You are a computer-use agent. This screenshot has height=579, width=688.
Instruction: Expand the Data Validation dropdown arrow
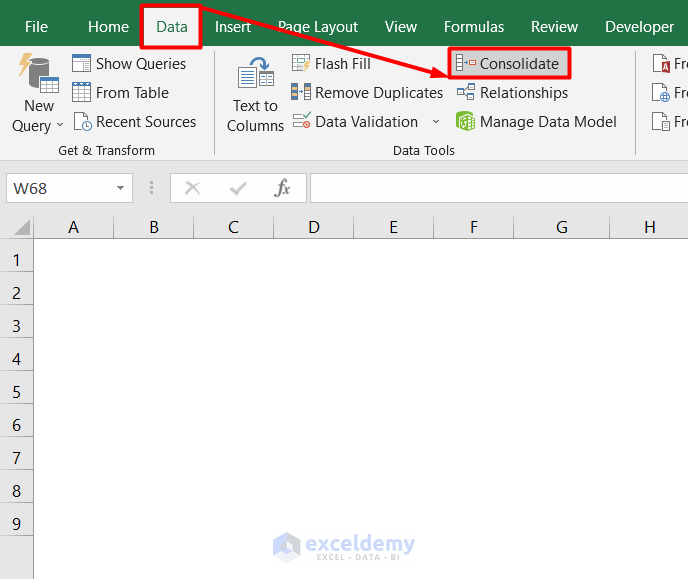436,122
